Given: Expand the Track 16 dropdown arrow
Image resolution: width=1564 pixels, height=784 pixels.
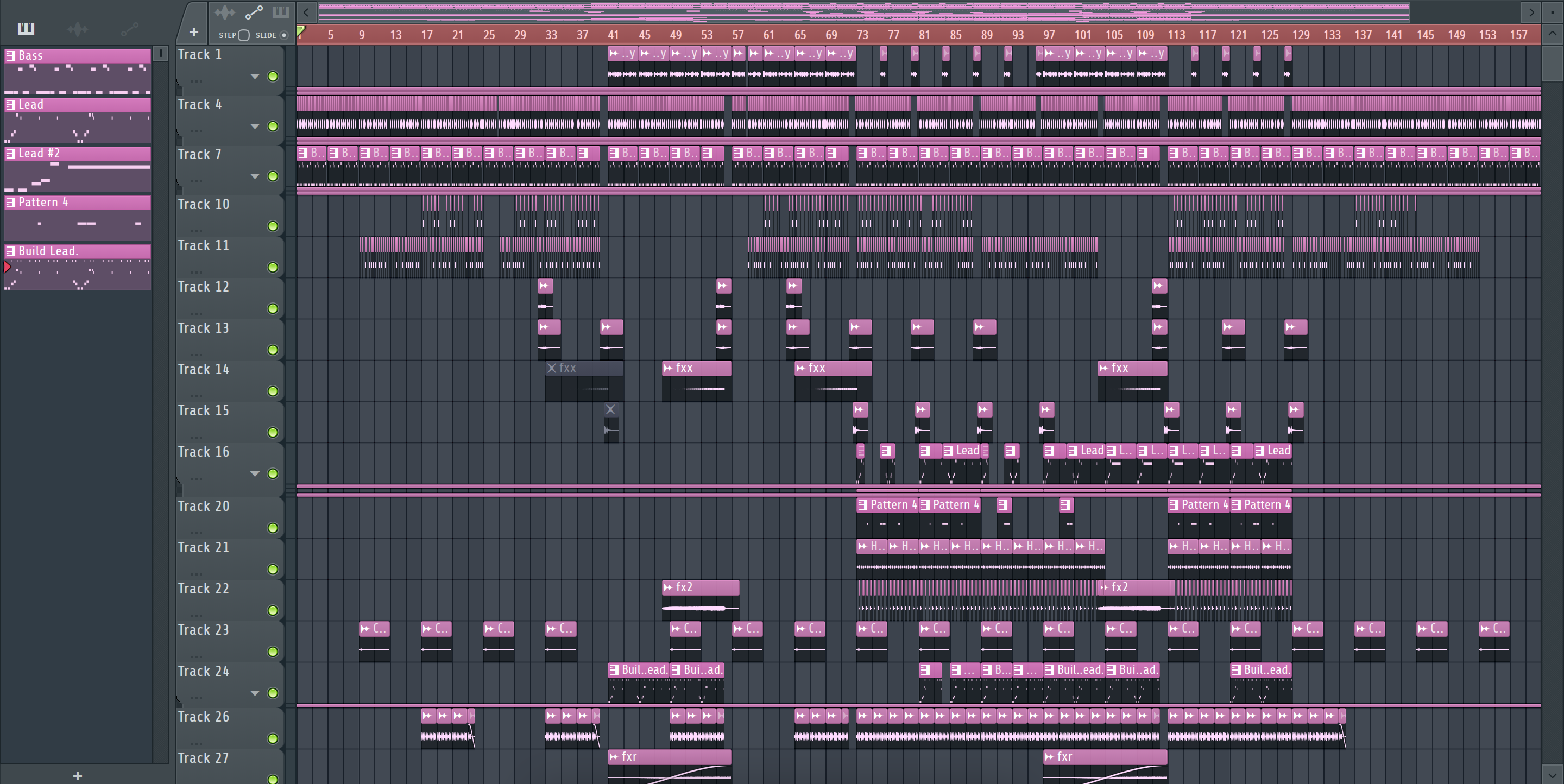Looking at the screenshot, I should [255, 474].
